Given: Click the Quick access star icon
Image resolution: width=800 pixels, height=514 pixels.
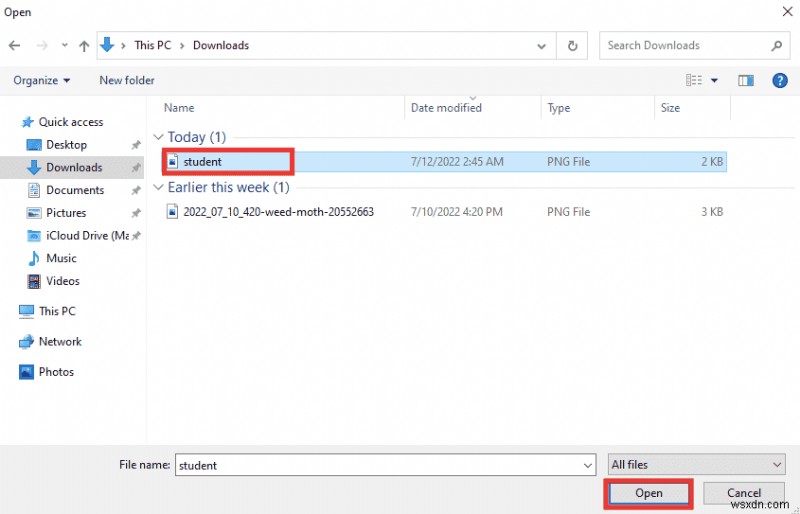Looking at the screenshot, I should [27, 122].
